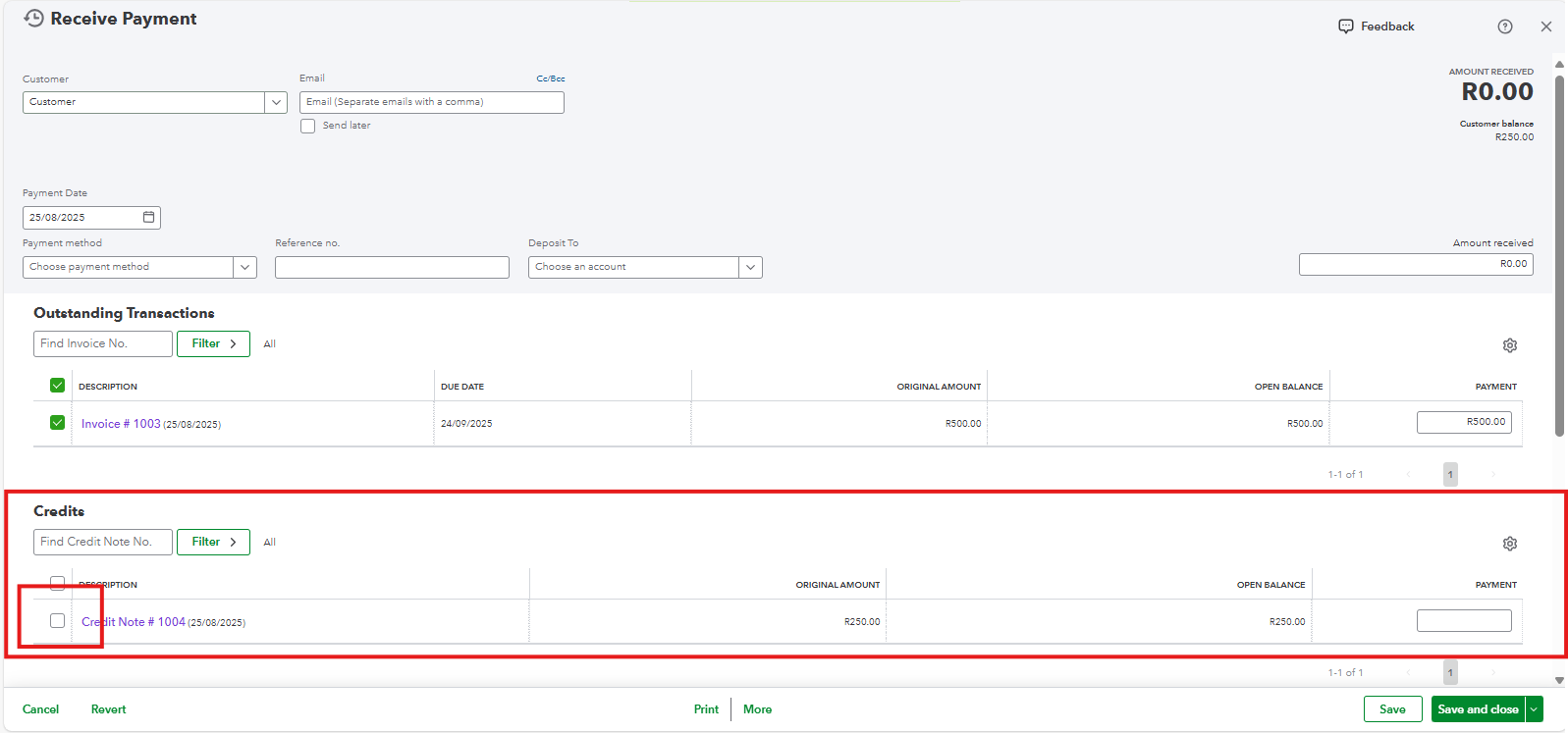The image size is (1568, 733).
Task: Click the Save and close button
Action: (x=1478, y=709)
